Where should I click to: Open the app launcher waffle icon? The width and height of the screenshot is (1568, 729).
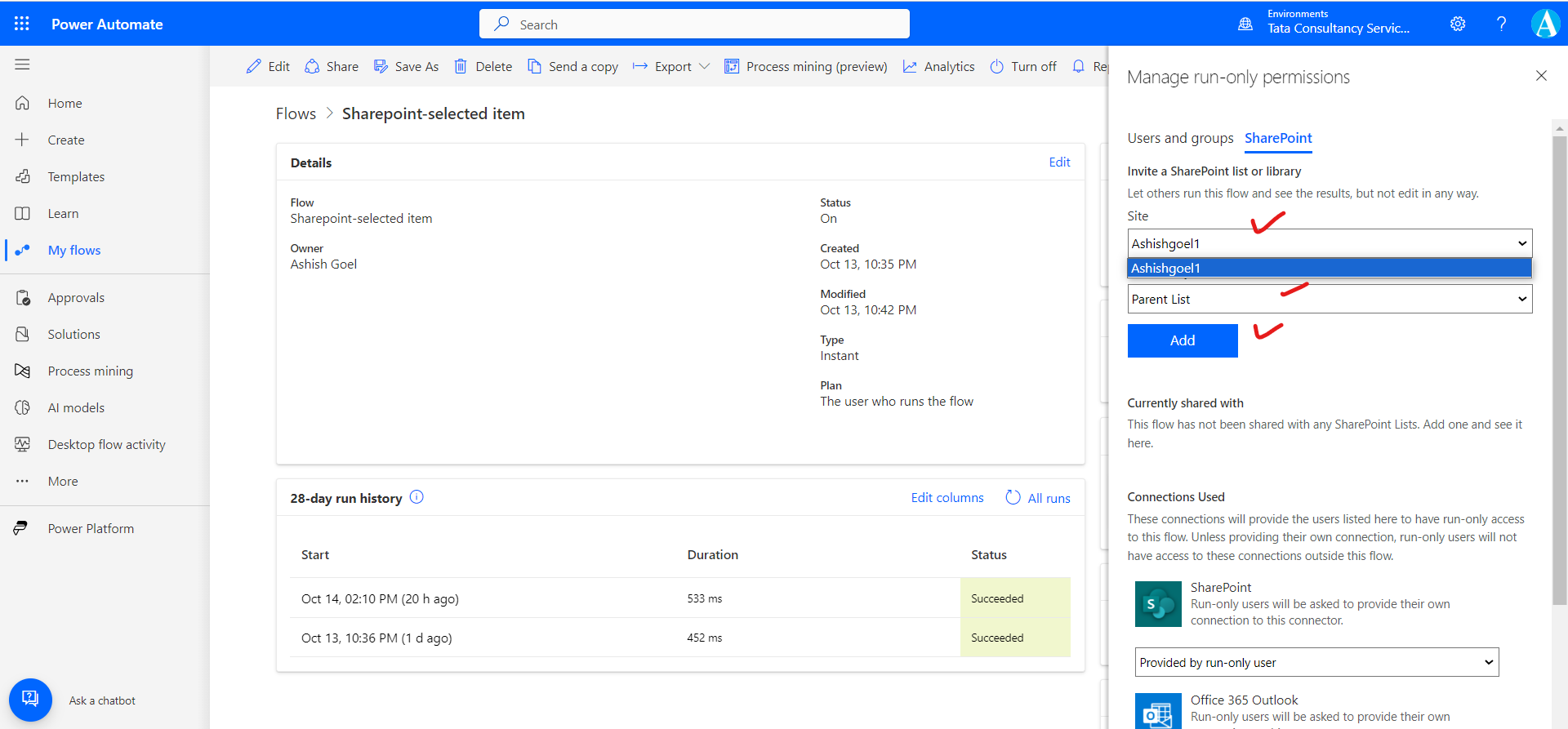[22, 24]
